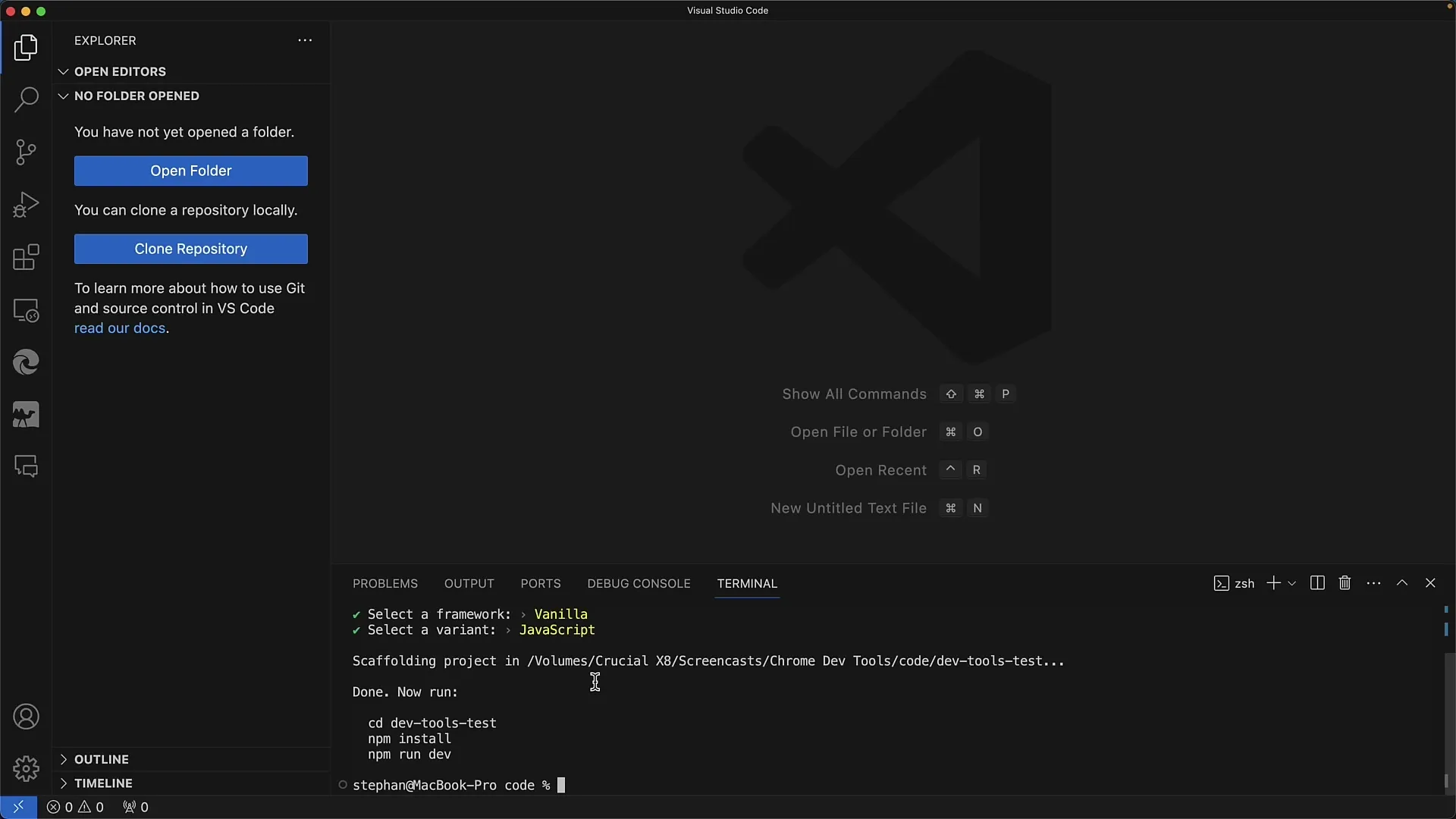Viewport: 1456px width, 819px height.
Task: Switch to the Problems tab
Action: pos(385,583)
